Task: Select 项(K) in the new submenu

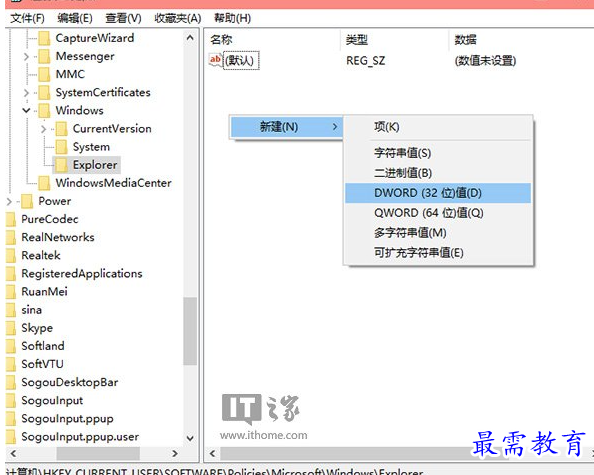Action: (x=438, y=127)
